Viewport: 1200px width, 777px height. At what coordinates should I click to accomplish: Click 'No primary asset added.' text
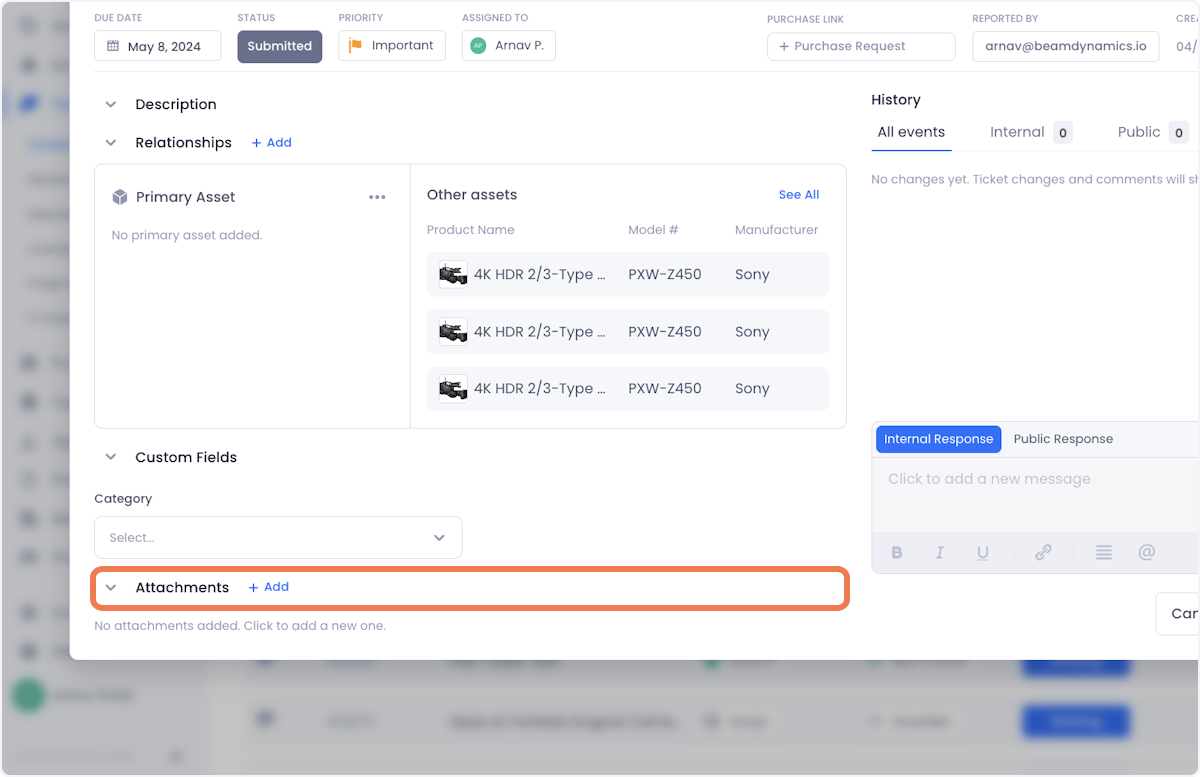point(187,236)
